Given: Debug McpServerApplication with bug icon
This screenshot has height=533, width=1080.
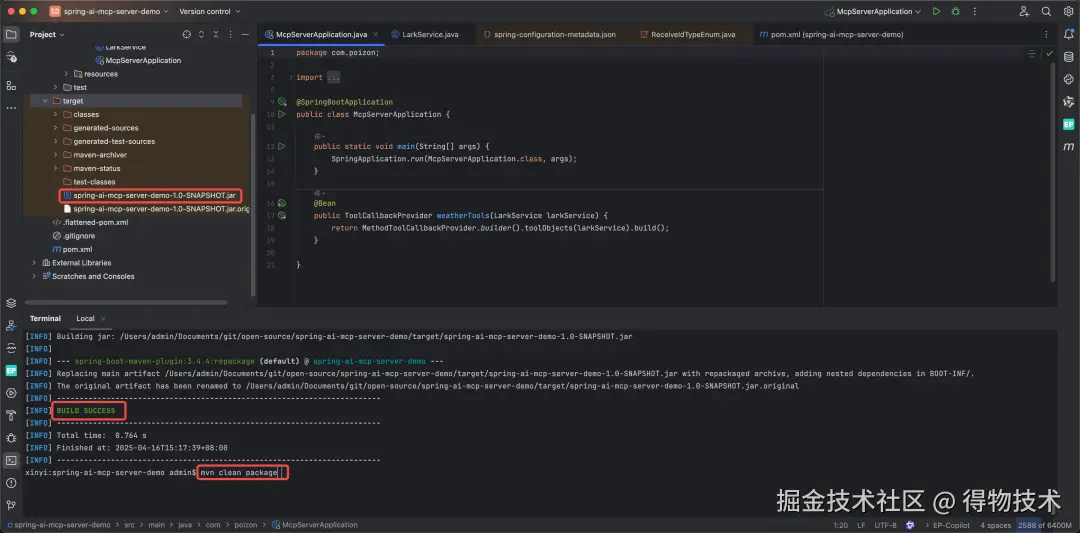Looking at the screenshot, I should click(x=956, y=11).
